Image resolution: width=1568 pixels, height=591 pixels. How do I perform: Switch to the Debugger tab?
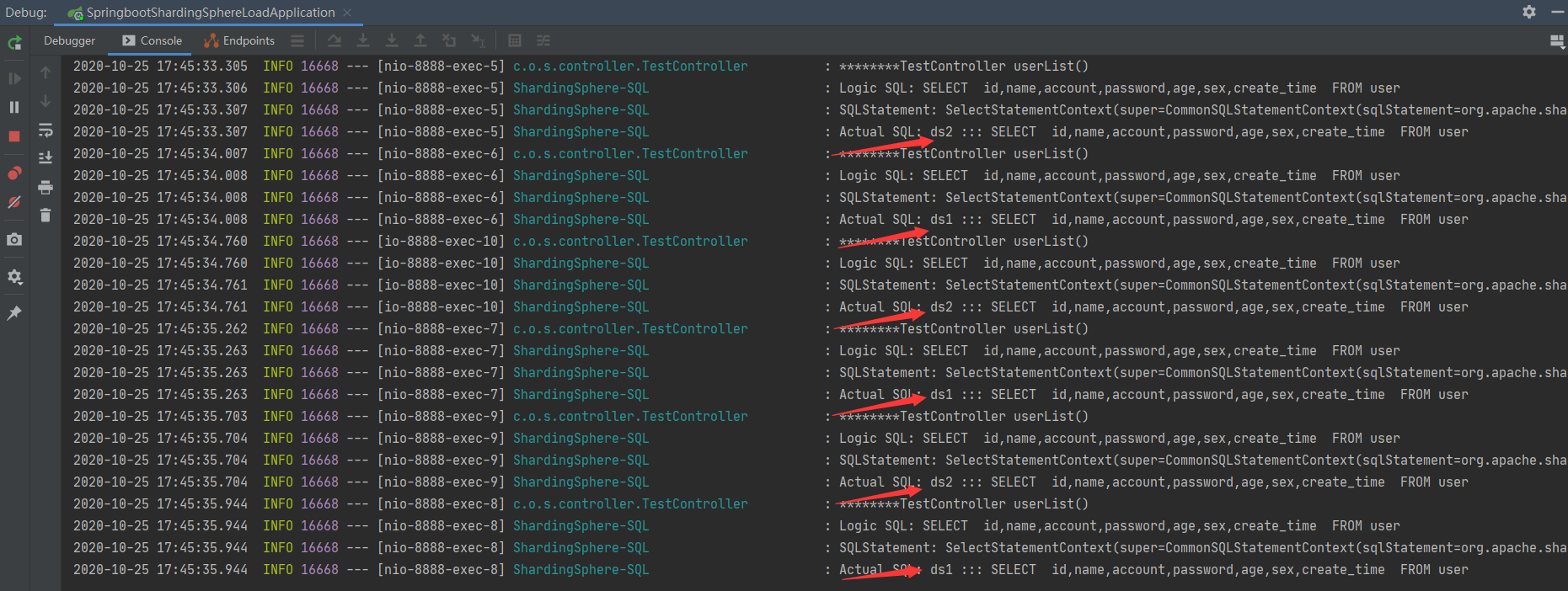[69, 40]
